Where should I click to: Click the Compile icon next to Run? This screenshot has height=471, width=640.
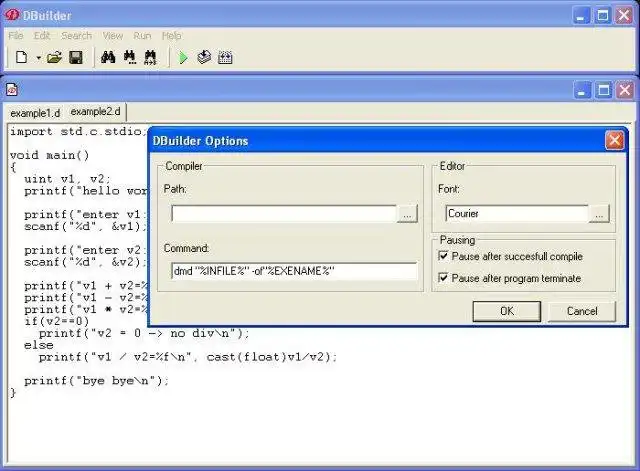(204, 58)
